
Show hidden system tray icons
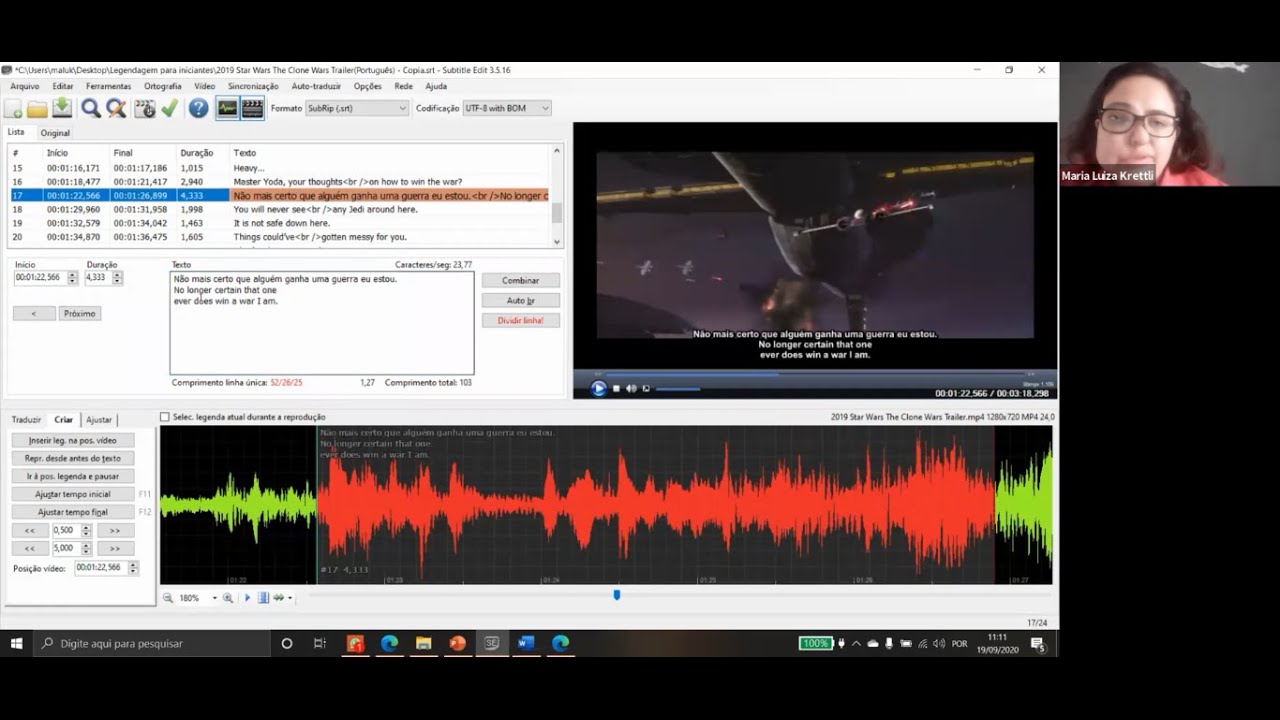point(856,643)
